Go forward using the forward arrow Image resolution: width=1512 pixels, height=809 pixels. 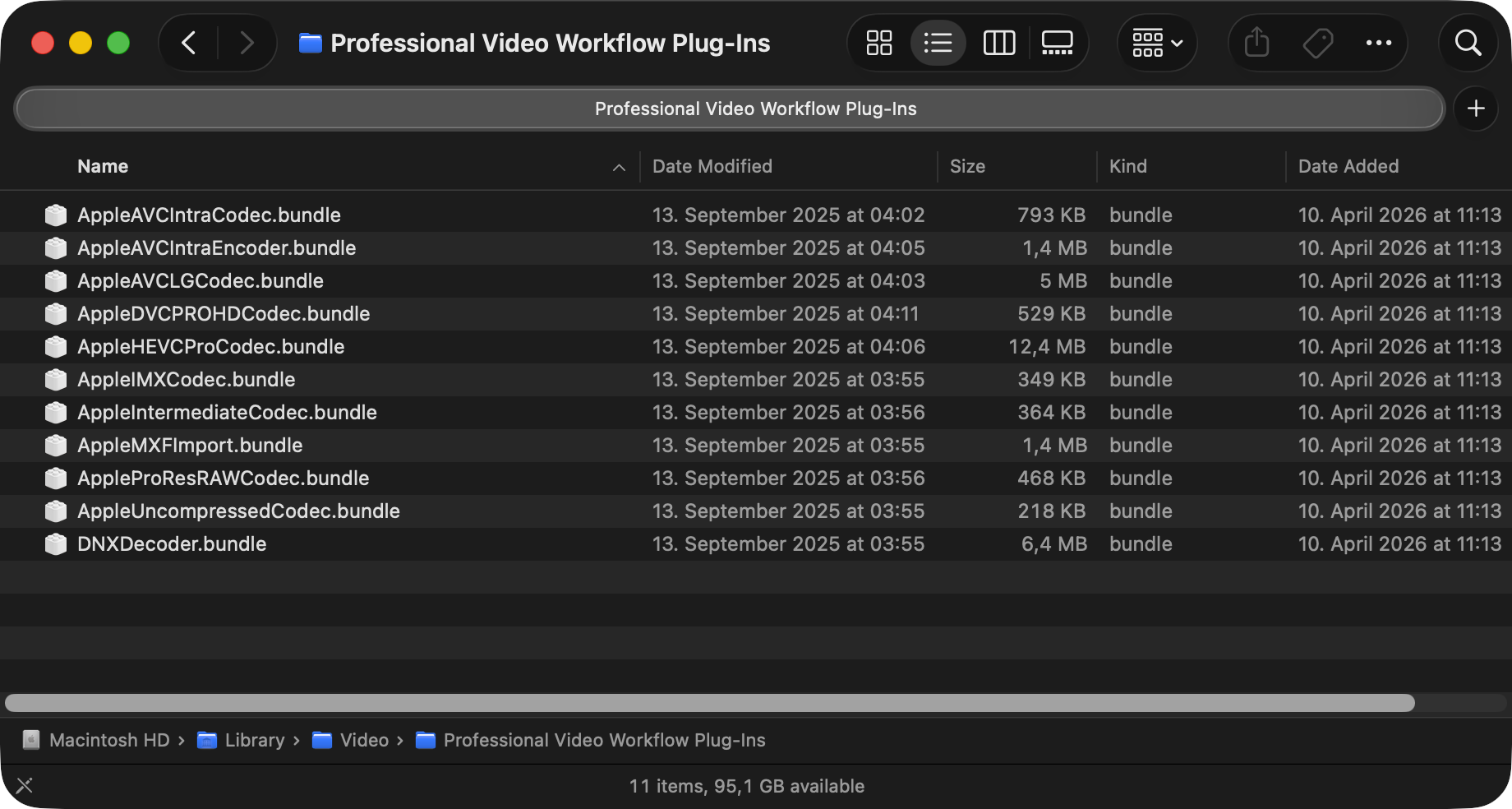(x=247, y=43)
